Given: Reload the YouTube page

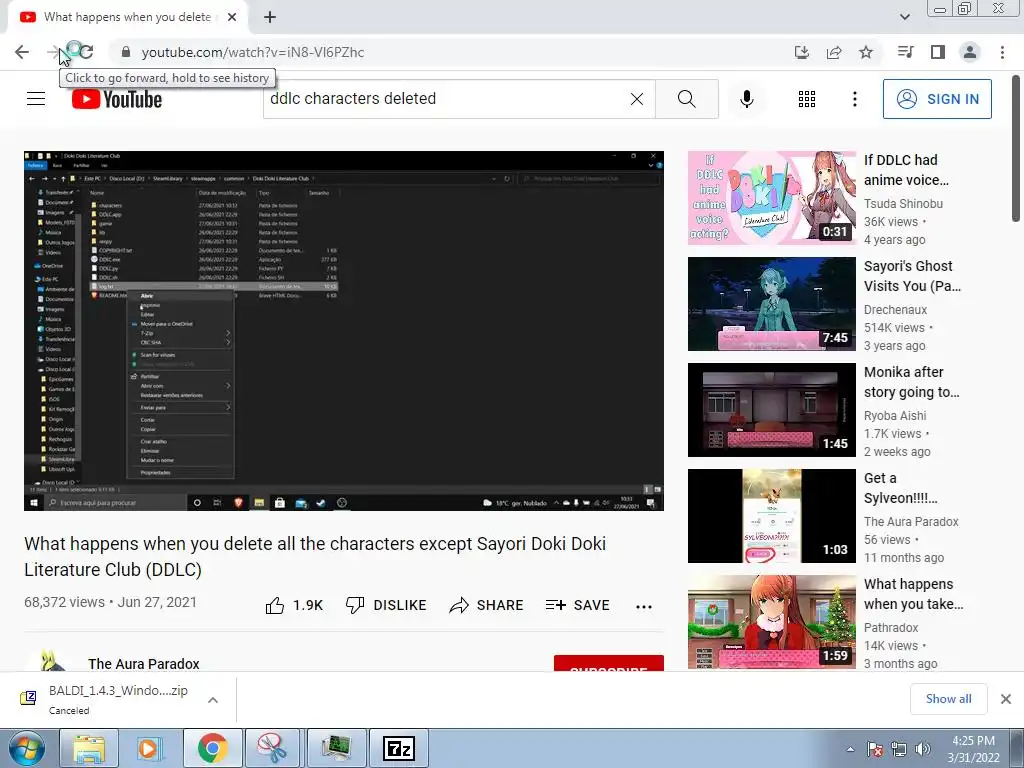Looking at the screenshot, I should click(86, 52).
